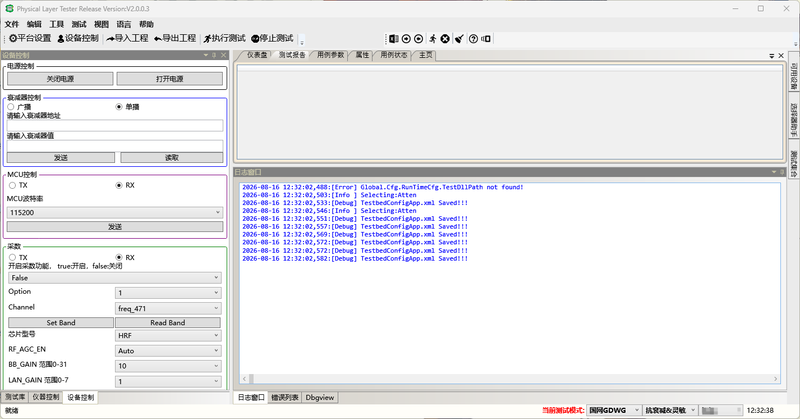Screen dimensions: 800x419
Task: Click 请输入衰减器值 input field
Action: [x=115, y=146]
